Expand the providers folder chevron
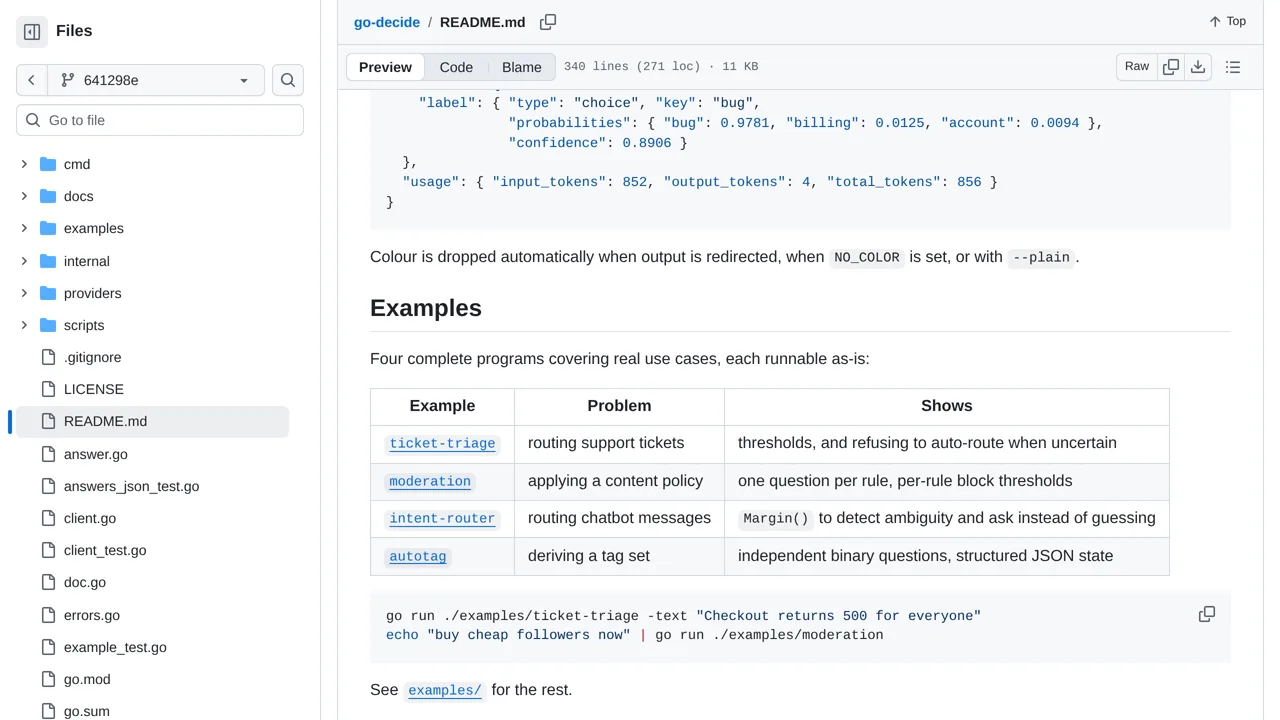The image size is (1280, 720). point(24,293)
